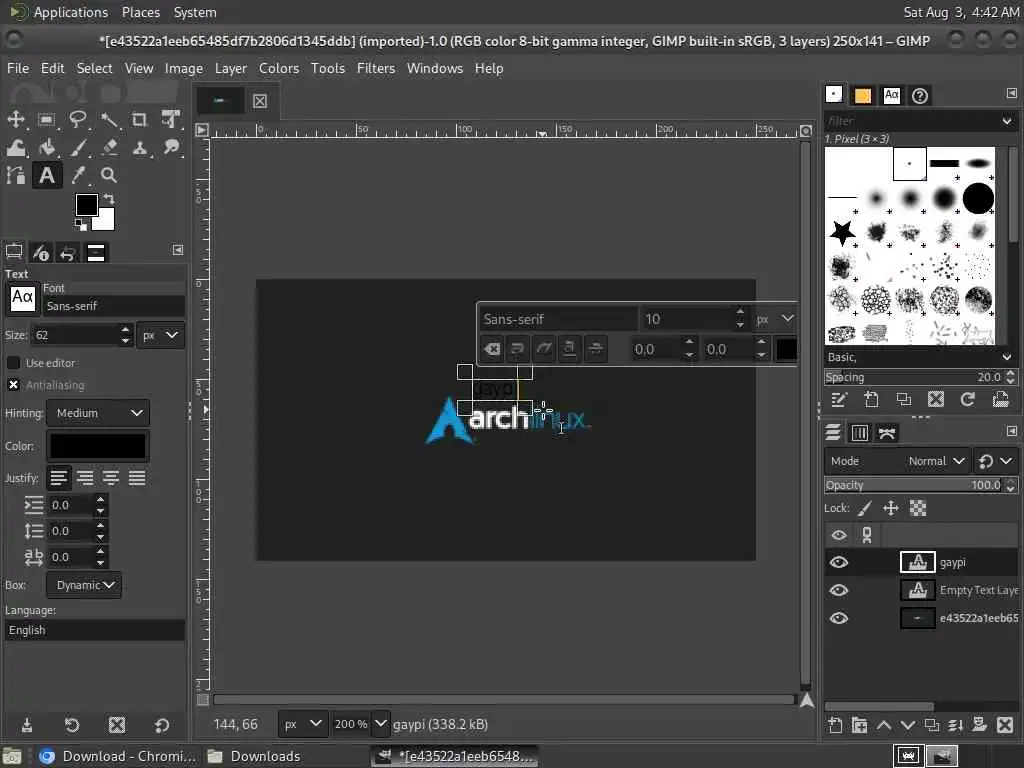Refresh brushes in the Brushes panel
This screenshot has height=768, width=1024.
(x=968, y=399)
